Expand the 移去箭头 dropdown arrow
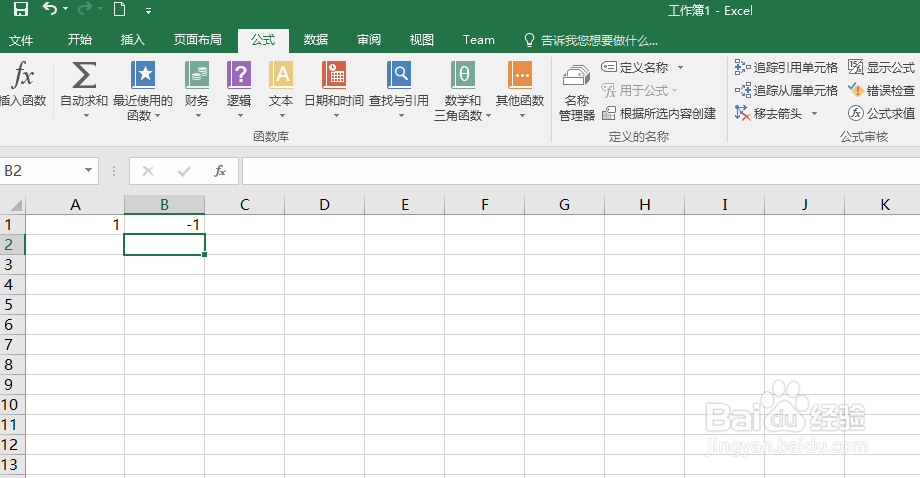The width and height of the screenshot is (920, 478). click(x=814, y=113)
